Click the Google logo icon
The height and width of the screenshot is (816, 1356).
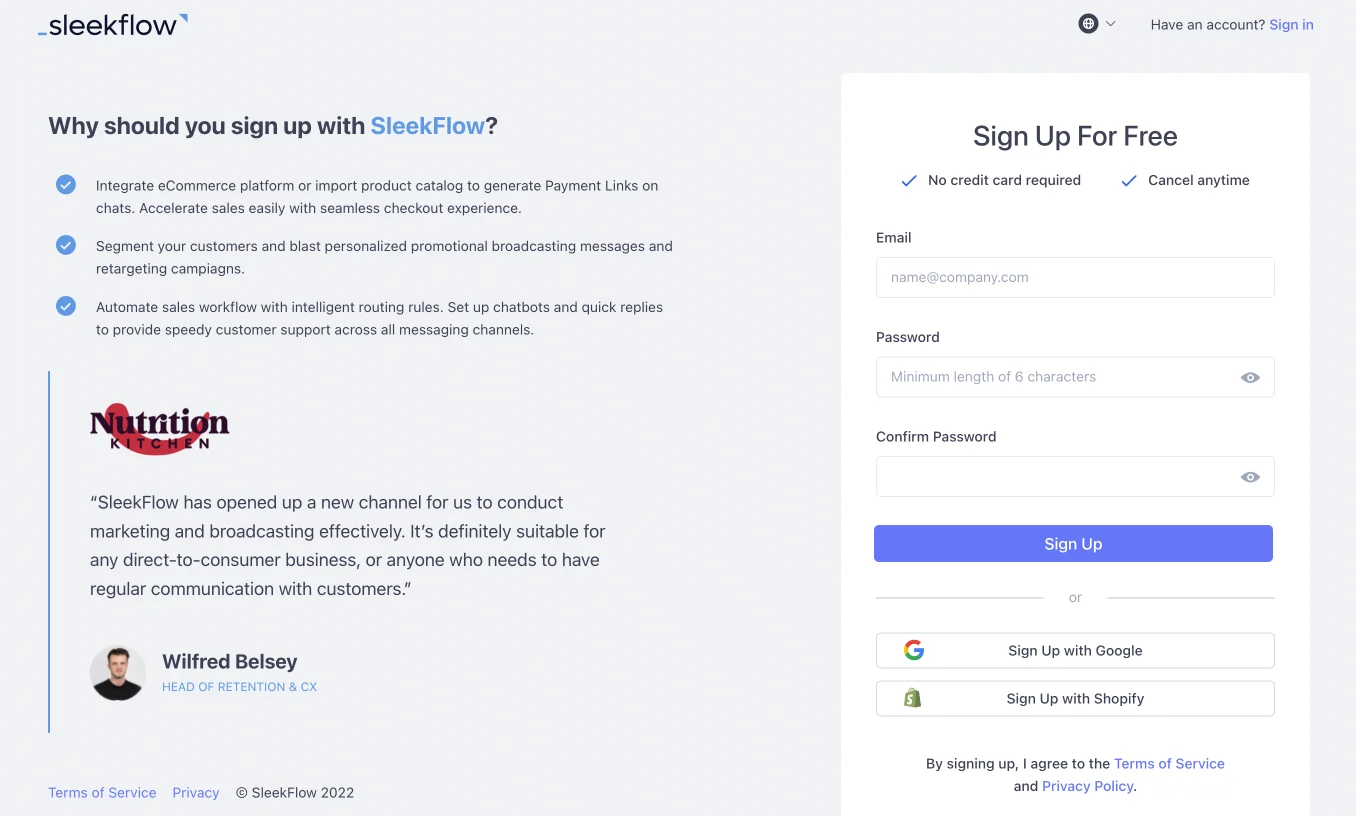coord(913,649)
